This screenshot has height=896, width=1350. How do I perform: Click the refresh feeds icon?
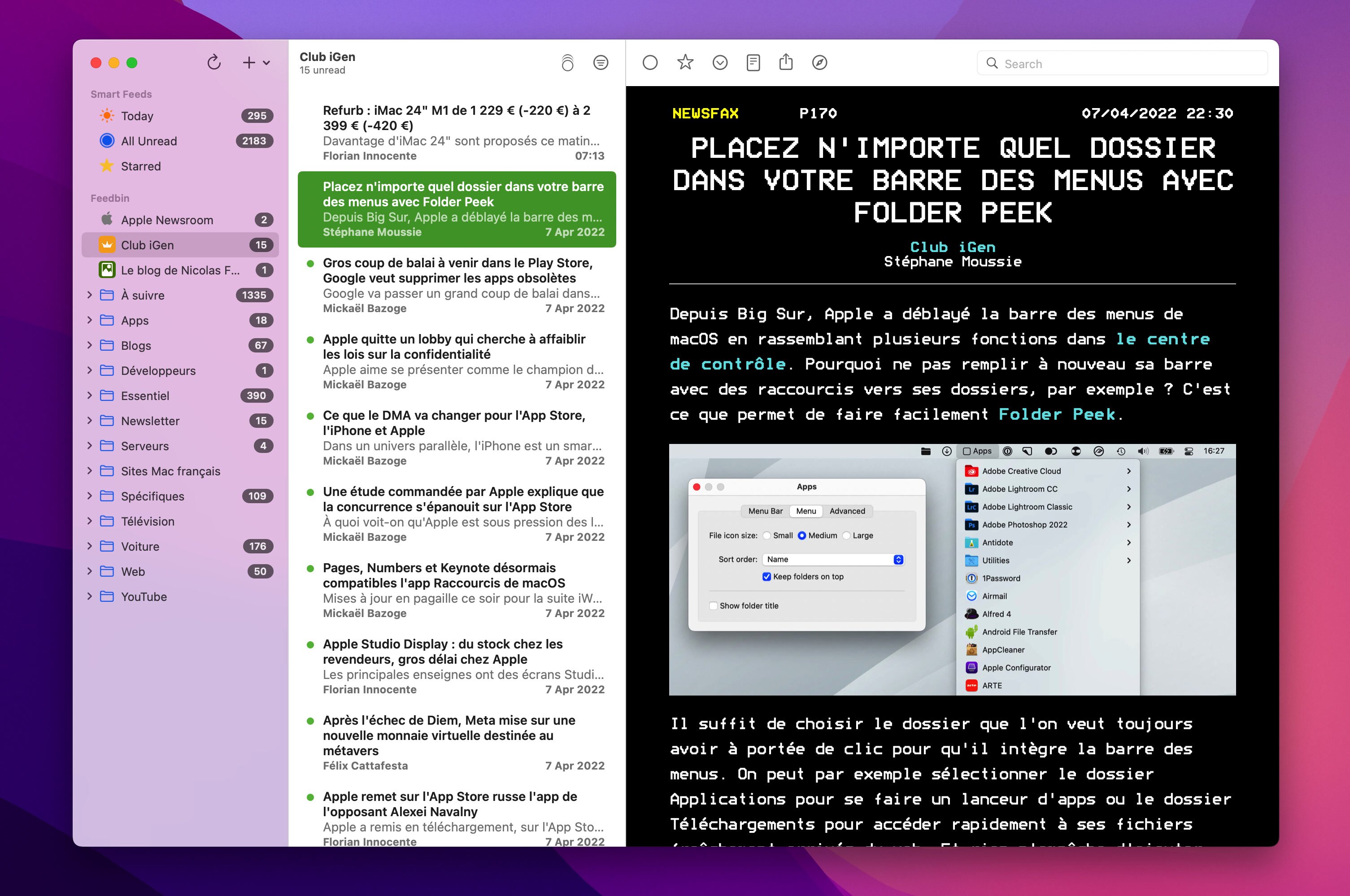click(214, 62)
